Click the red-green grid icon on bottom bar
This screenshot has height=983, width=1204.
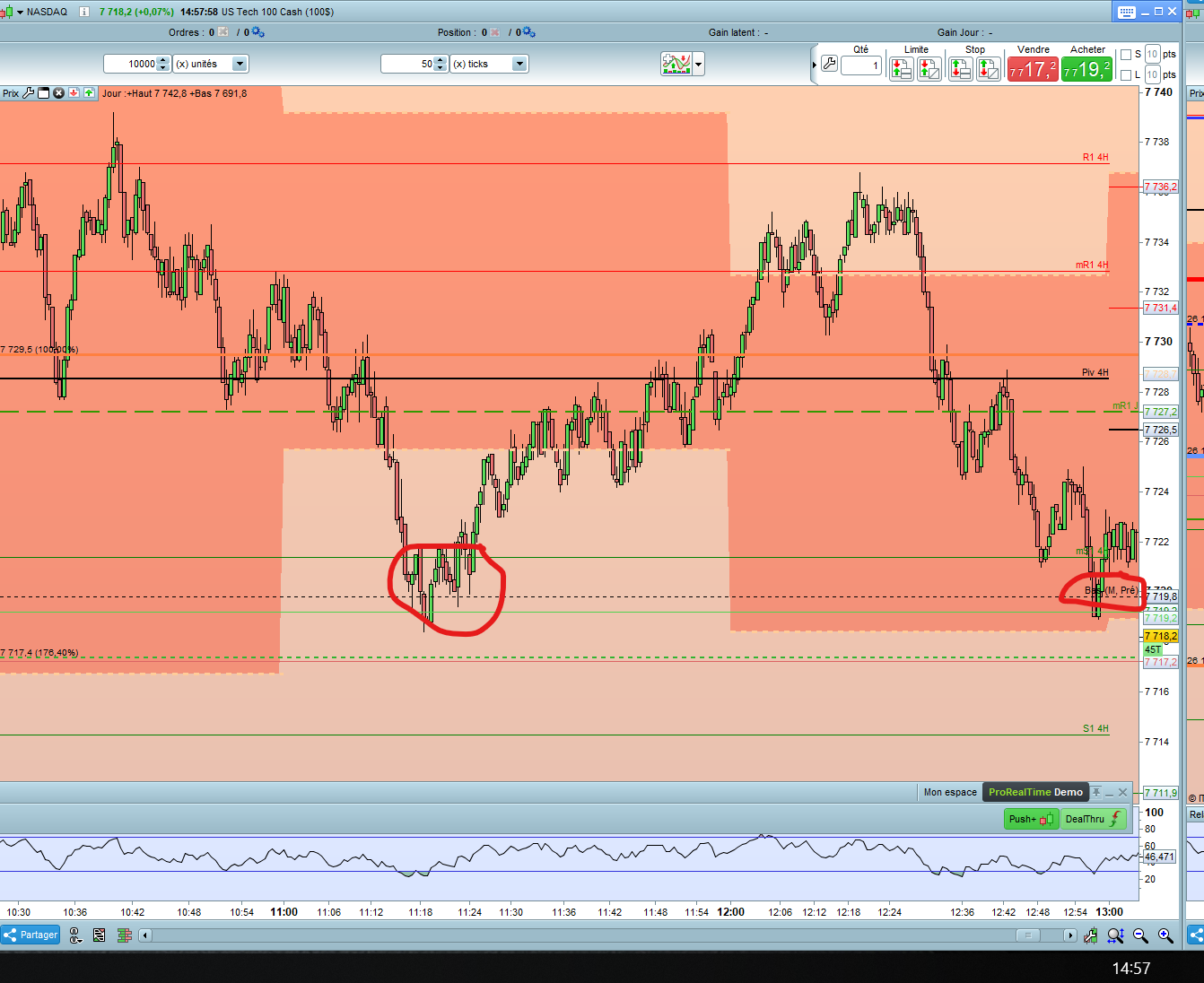pos(125,935)
